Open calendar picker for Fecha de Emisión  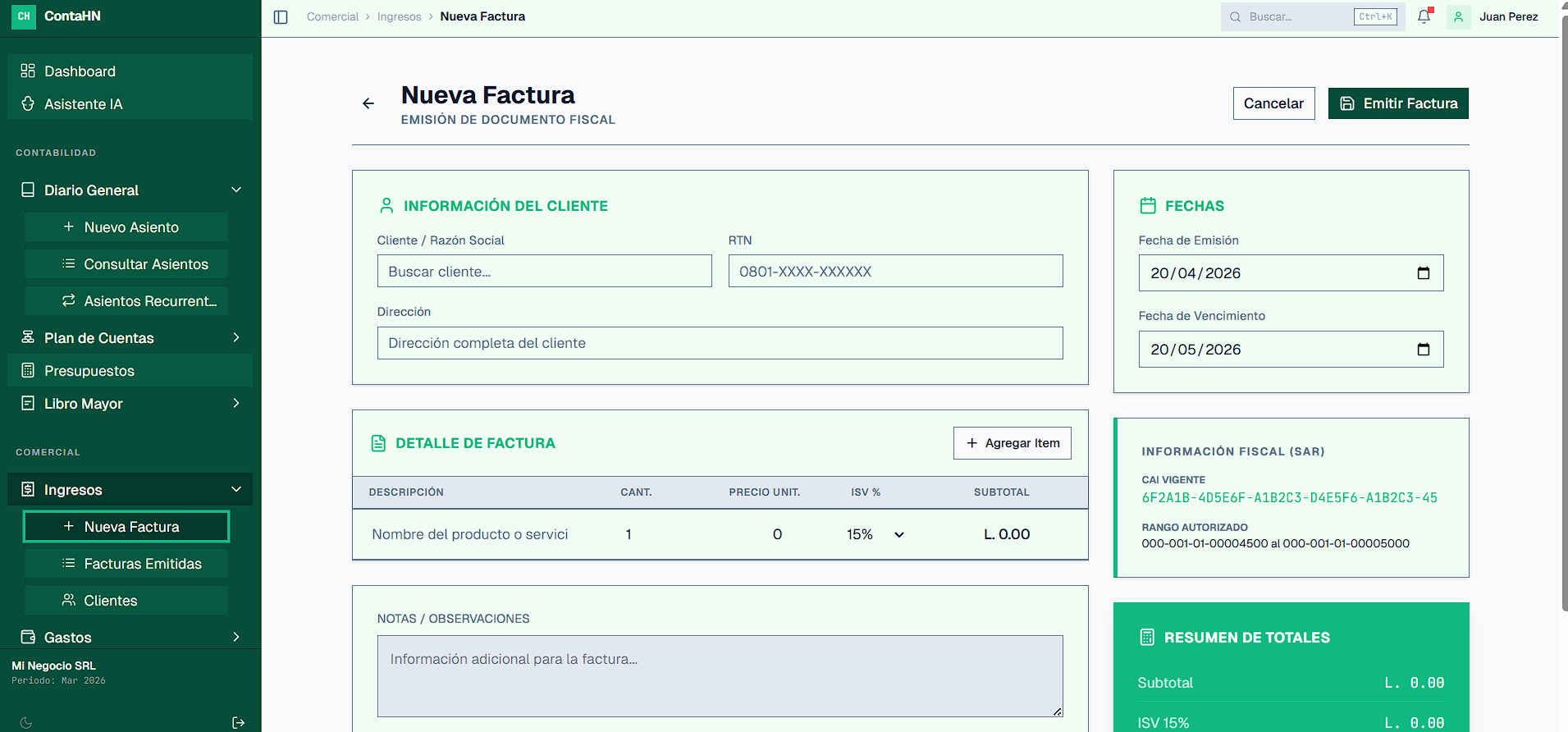tap(1424, 273)
